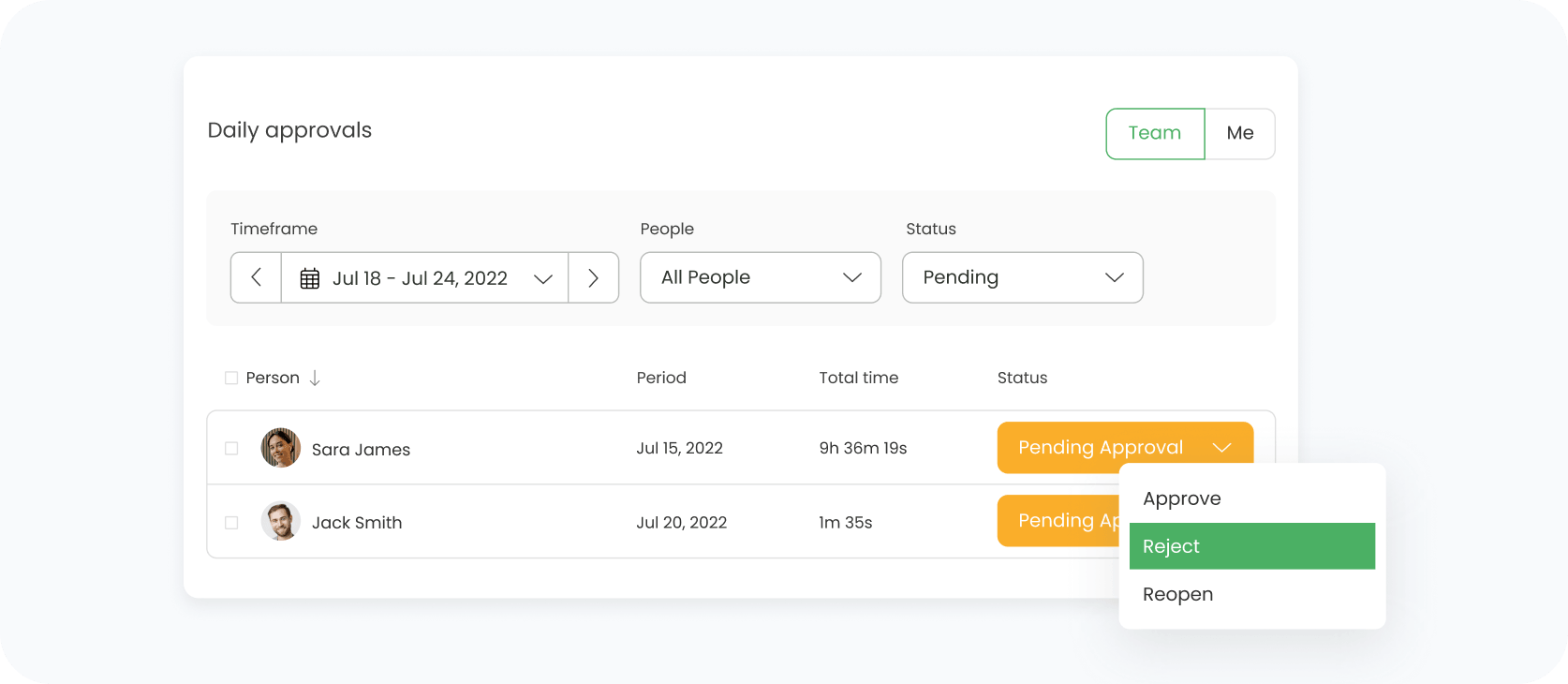Click Jack Smith's profile photo
Screen dimensions: 1568x684
[280, 522]
